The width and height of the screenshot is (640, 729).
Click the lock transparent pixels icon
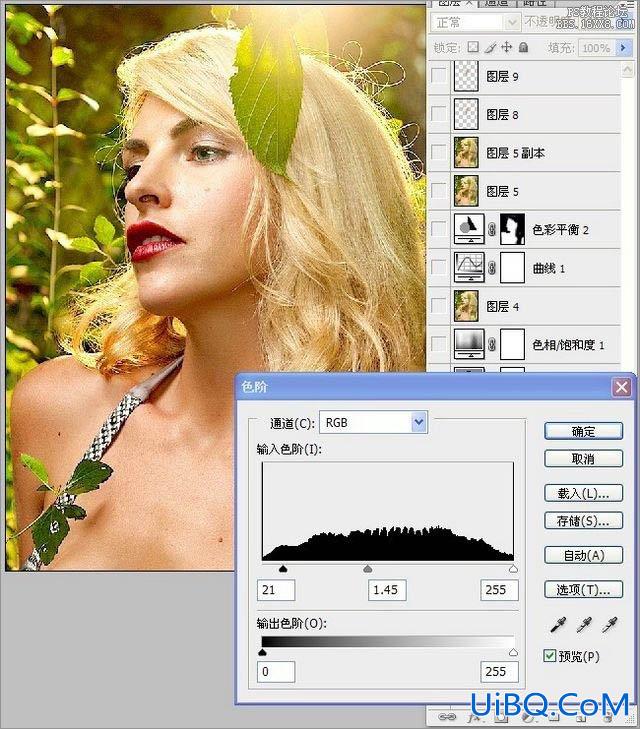pyautogui.click(x=473, y=47)
